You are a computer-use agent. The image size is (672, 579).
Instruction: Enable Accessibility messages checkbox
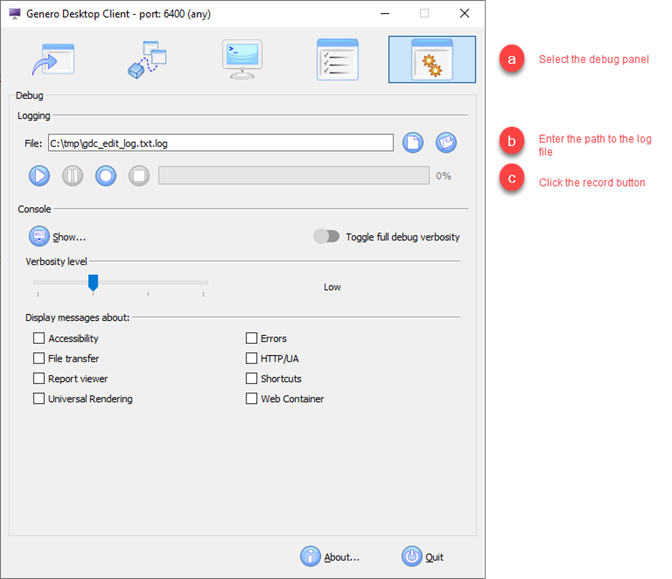point(39,338)
